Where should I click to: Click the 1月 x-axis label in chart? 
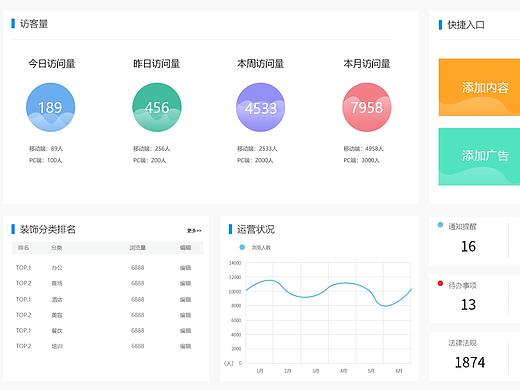pyautogui.click(x=260, y=371)
